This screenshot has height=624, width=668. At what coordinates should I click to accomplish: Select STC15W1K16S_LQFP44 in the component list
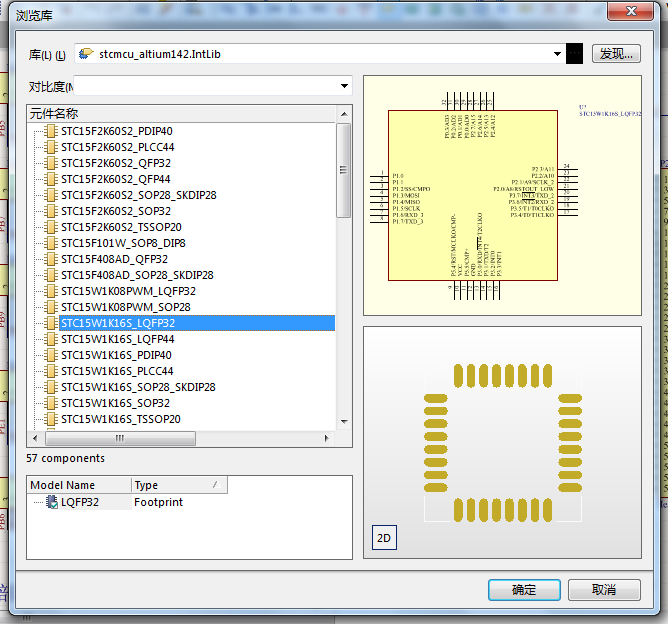pos(118,339)
